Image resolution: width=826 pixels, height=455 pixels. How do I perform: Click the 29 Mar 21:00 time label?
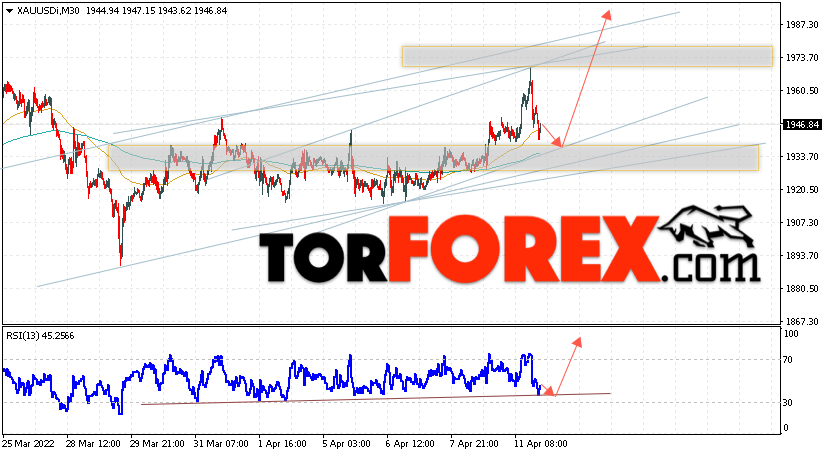[x=157, y=443]
